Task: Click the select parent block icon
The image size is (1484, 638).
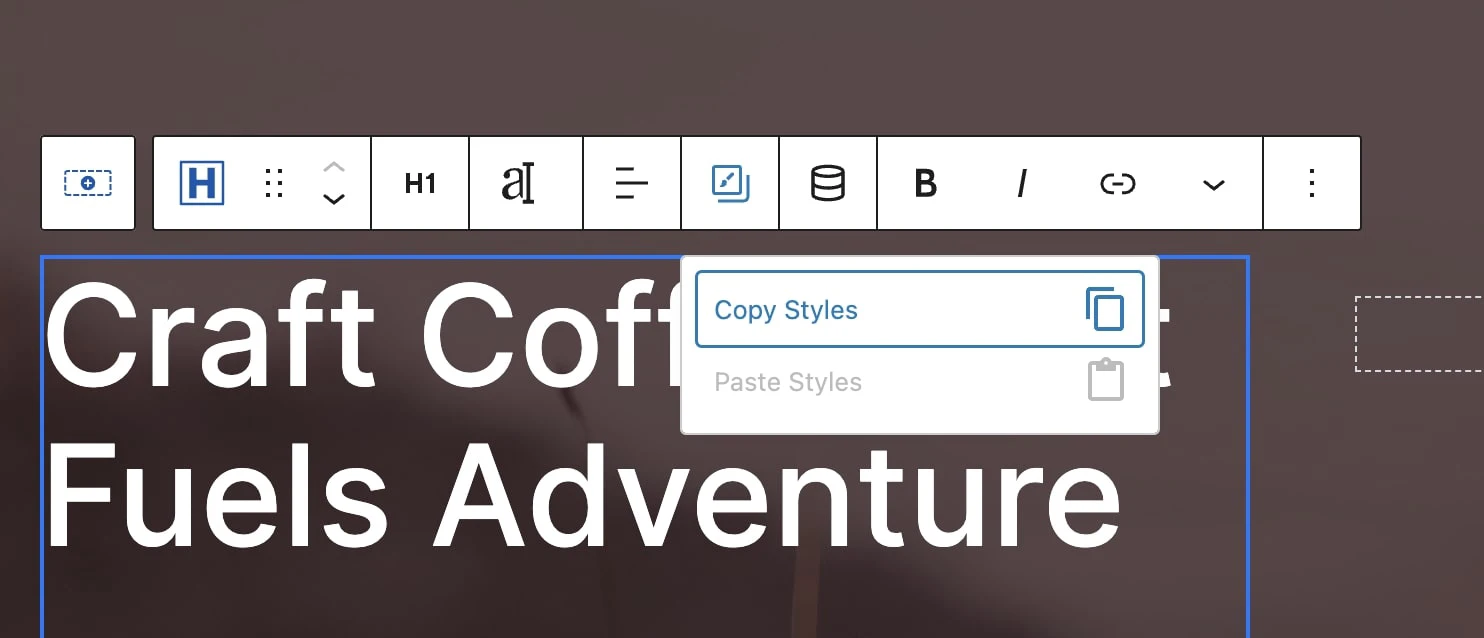Action: 88,184
